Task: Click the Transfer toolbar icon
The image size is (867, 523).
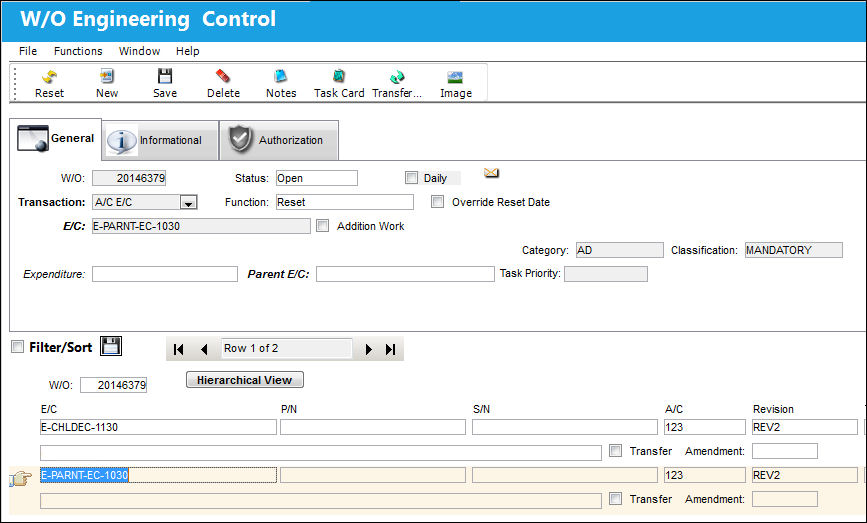Action: click(x=397, y=76)
